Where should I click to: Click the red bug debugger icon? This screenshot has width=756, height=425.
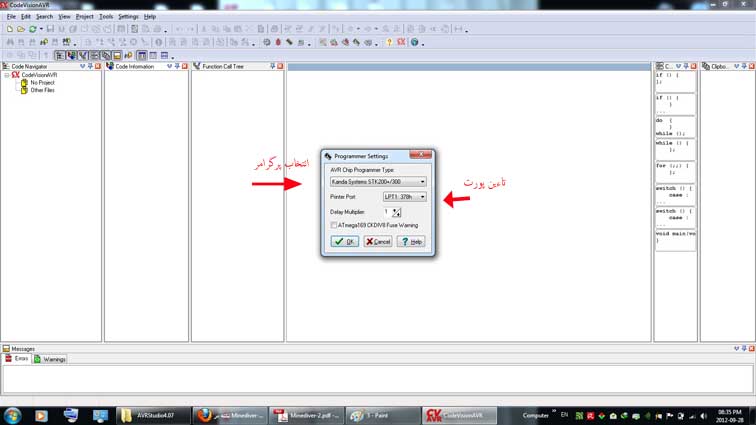pyautogui.click(x=278, y=42)
